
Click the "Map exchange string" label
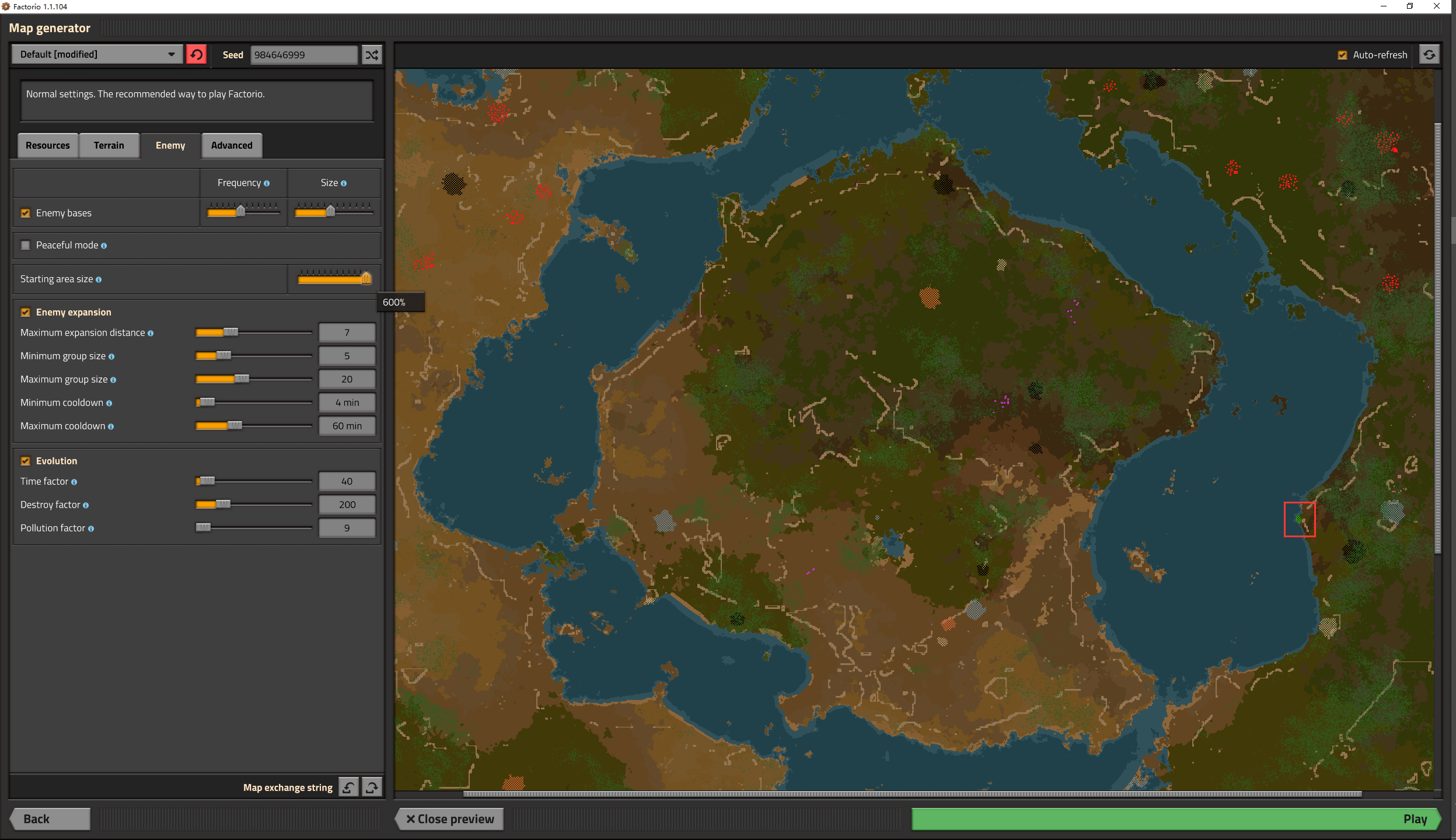(x=288, y=787)
